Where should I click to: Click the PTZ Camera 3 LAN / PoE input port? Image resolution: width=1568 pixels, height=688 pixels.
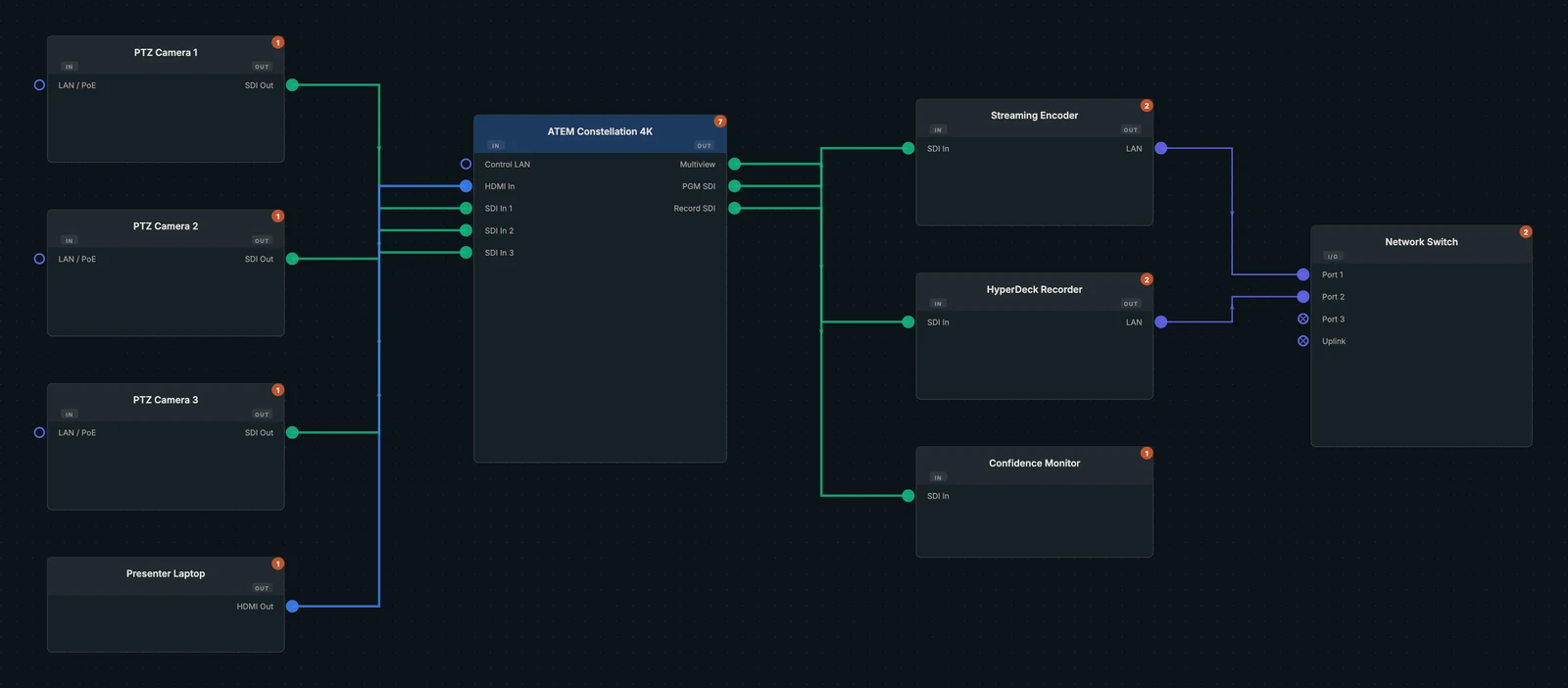pos(39,432)
